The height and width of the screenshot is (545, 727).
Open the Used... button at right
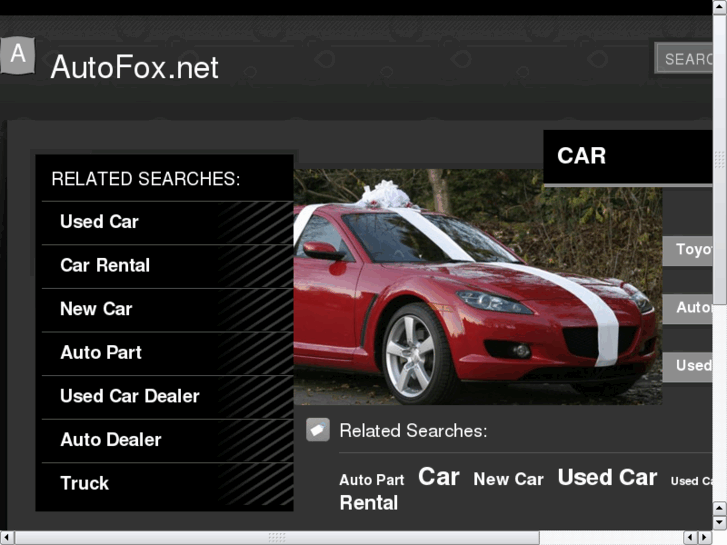coord(688,366)
